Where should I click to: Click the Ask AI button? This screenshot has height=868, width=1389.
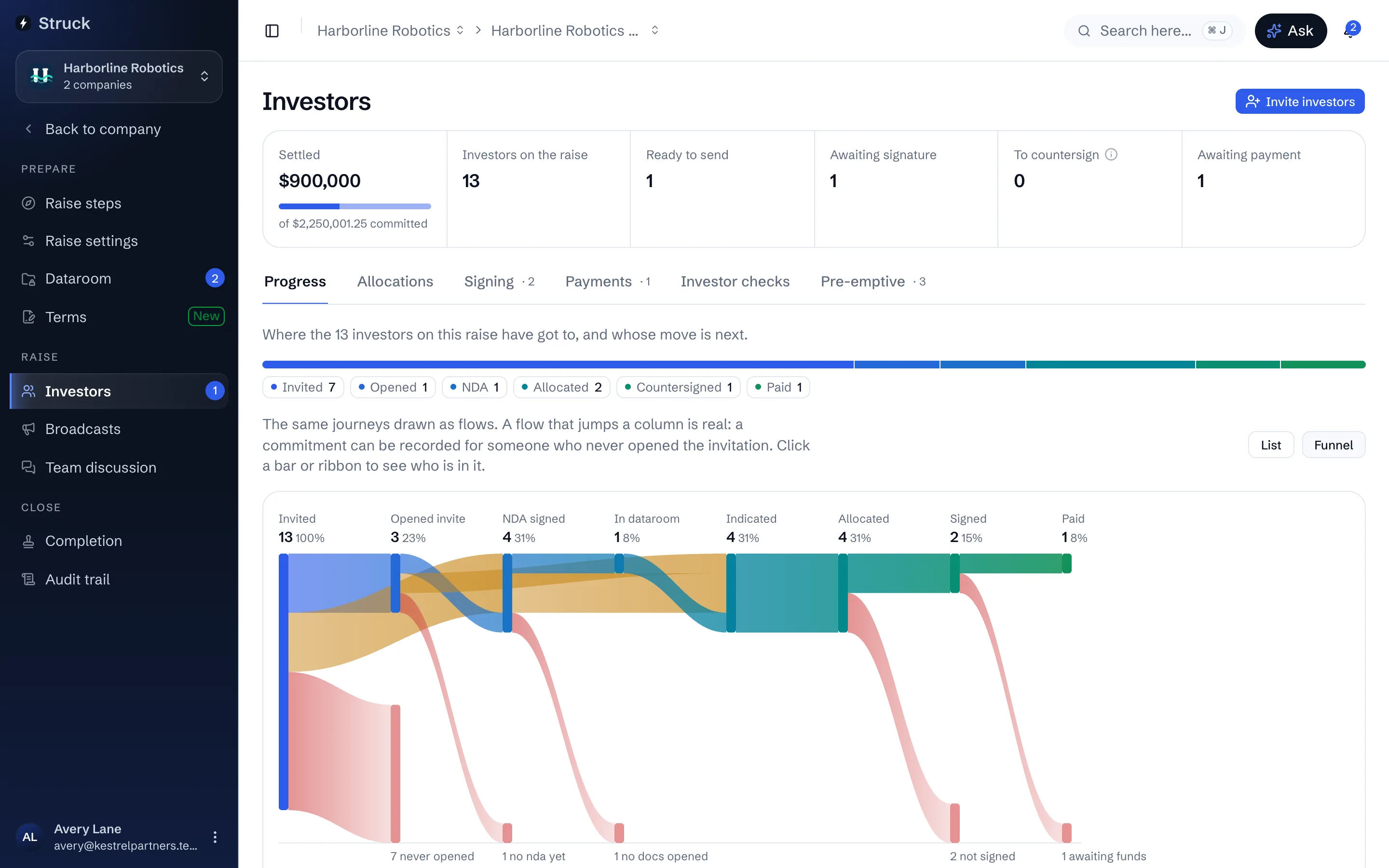coord(1290,30)
